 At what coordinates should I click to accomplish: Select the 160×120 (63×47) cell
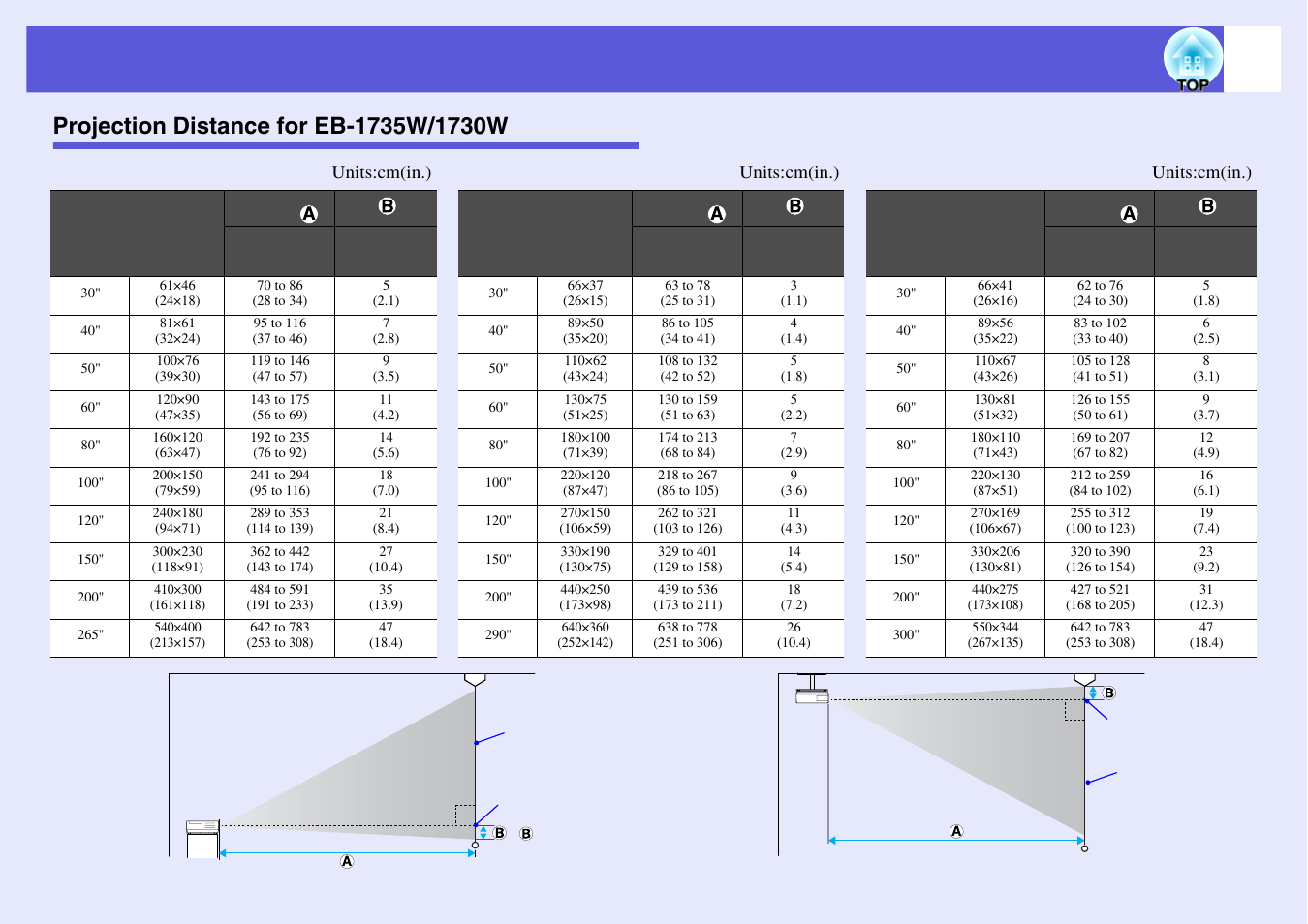pos(177,446)
